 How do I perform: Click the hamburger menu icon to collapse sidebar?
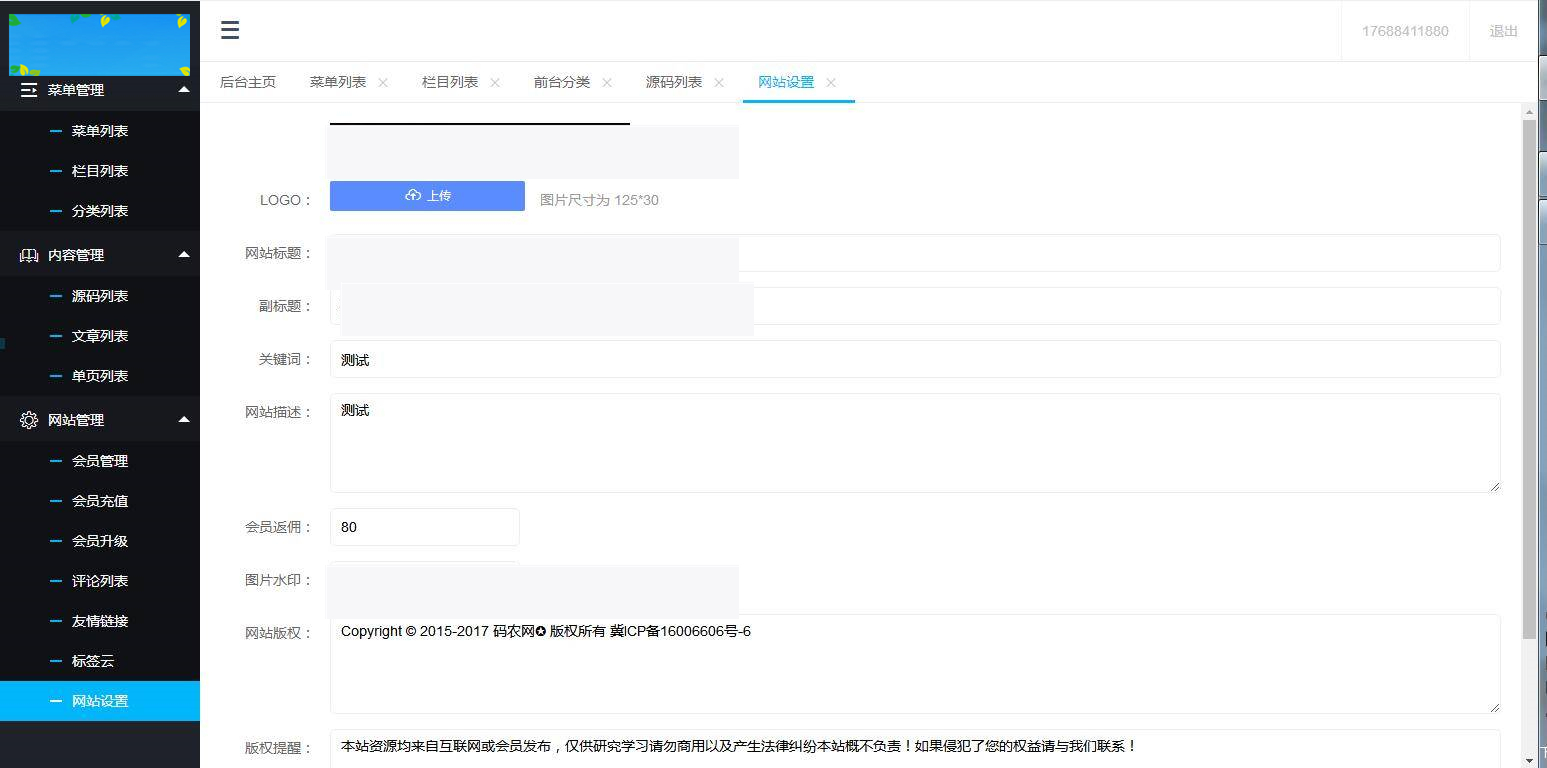point(230,30)
